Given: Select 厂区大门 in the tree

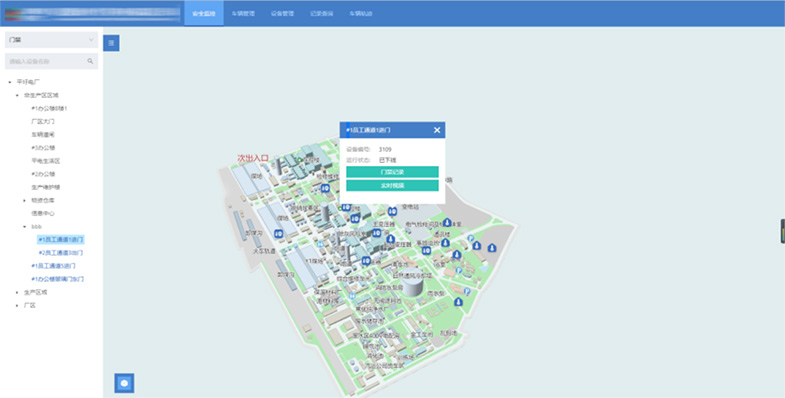Looking at the screenshot, I should (x=43, y=122).
